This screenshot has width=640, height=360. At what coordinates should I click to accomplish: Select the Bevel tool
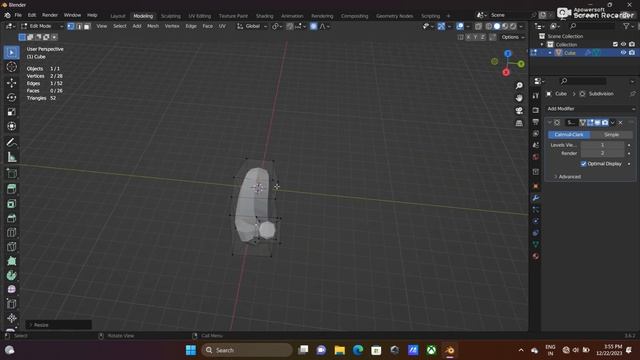(11, 218)
